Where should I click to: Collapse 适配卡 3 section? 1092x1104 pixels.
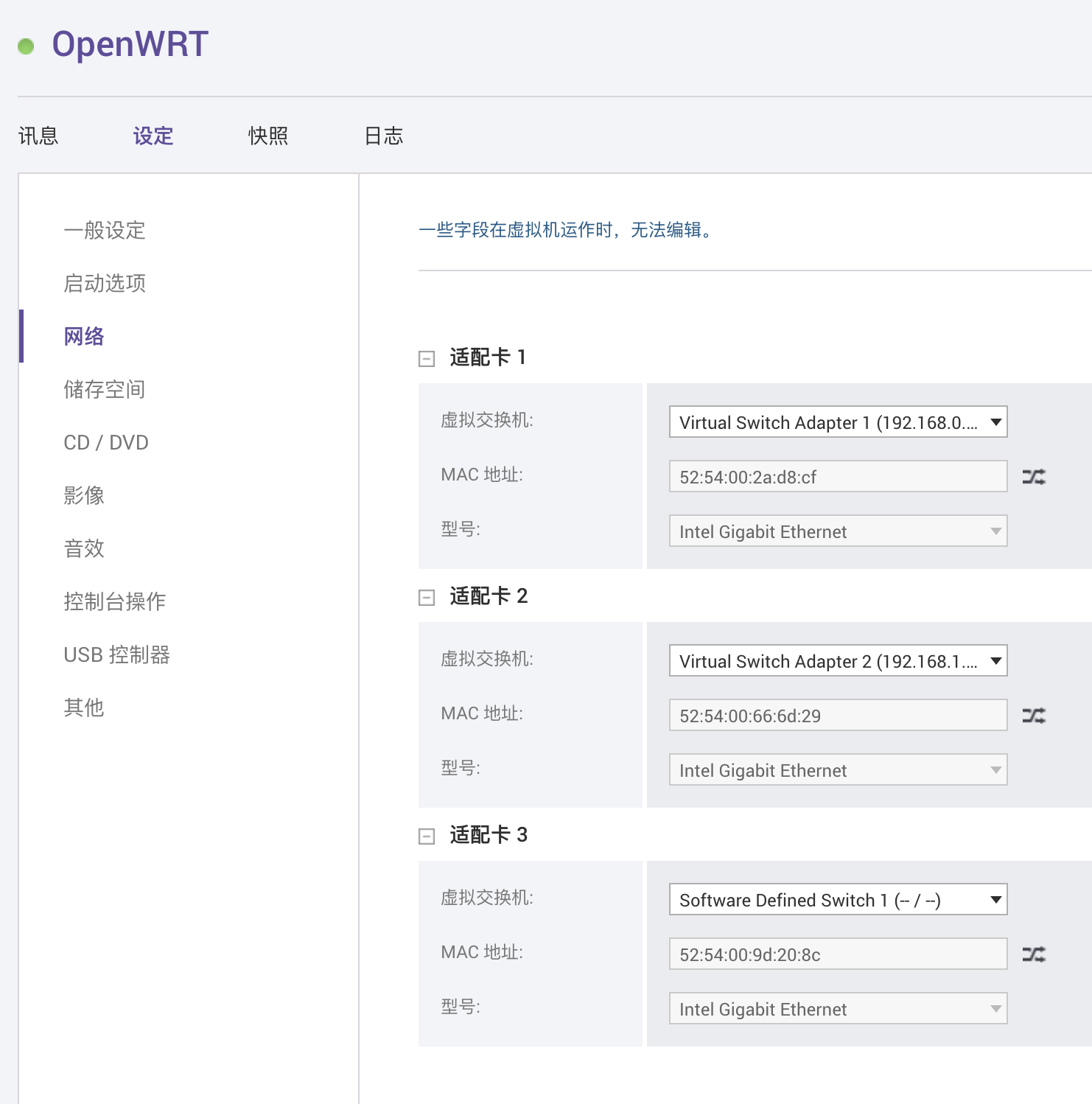tap(425, 836)
